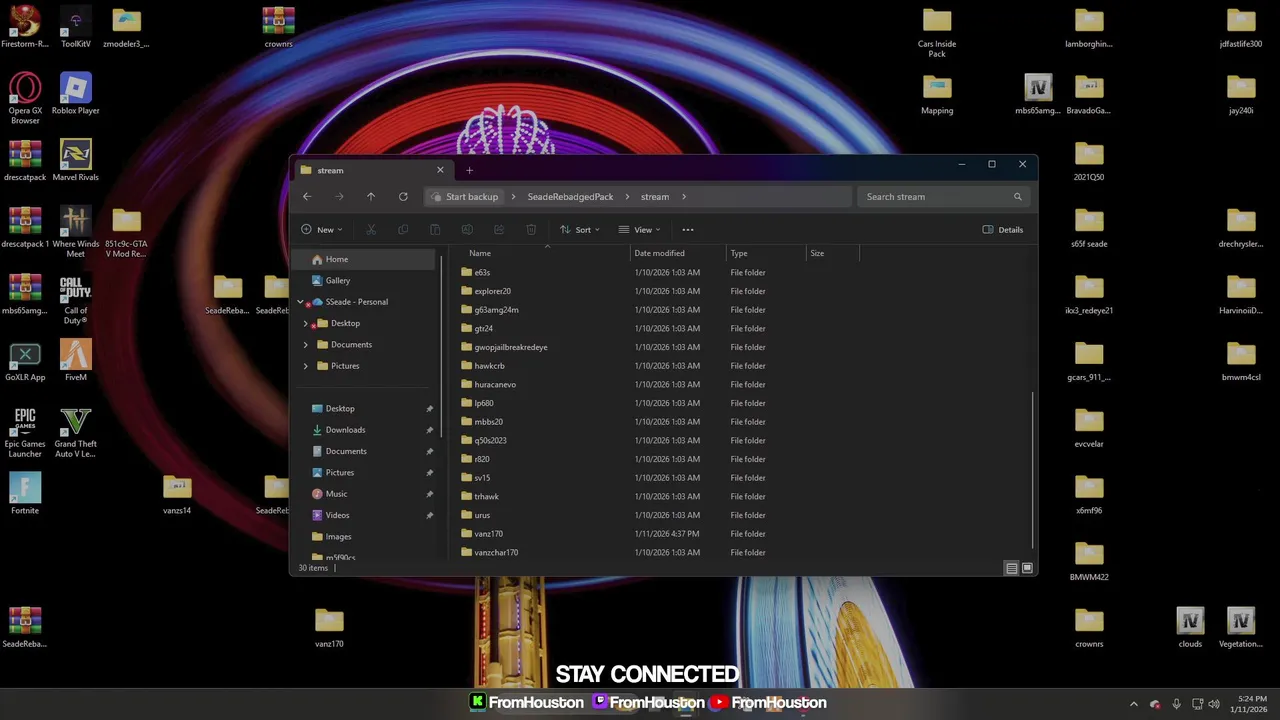Select the Fortnite desktop icon

pos(25,493)
